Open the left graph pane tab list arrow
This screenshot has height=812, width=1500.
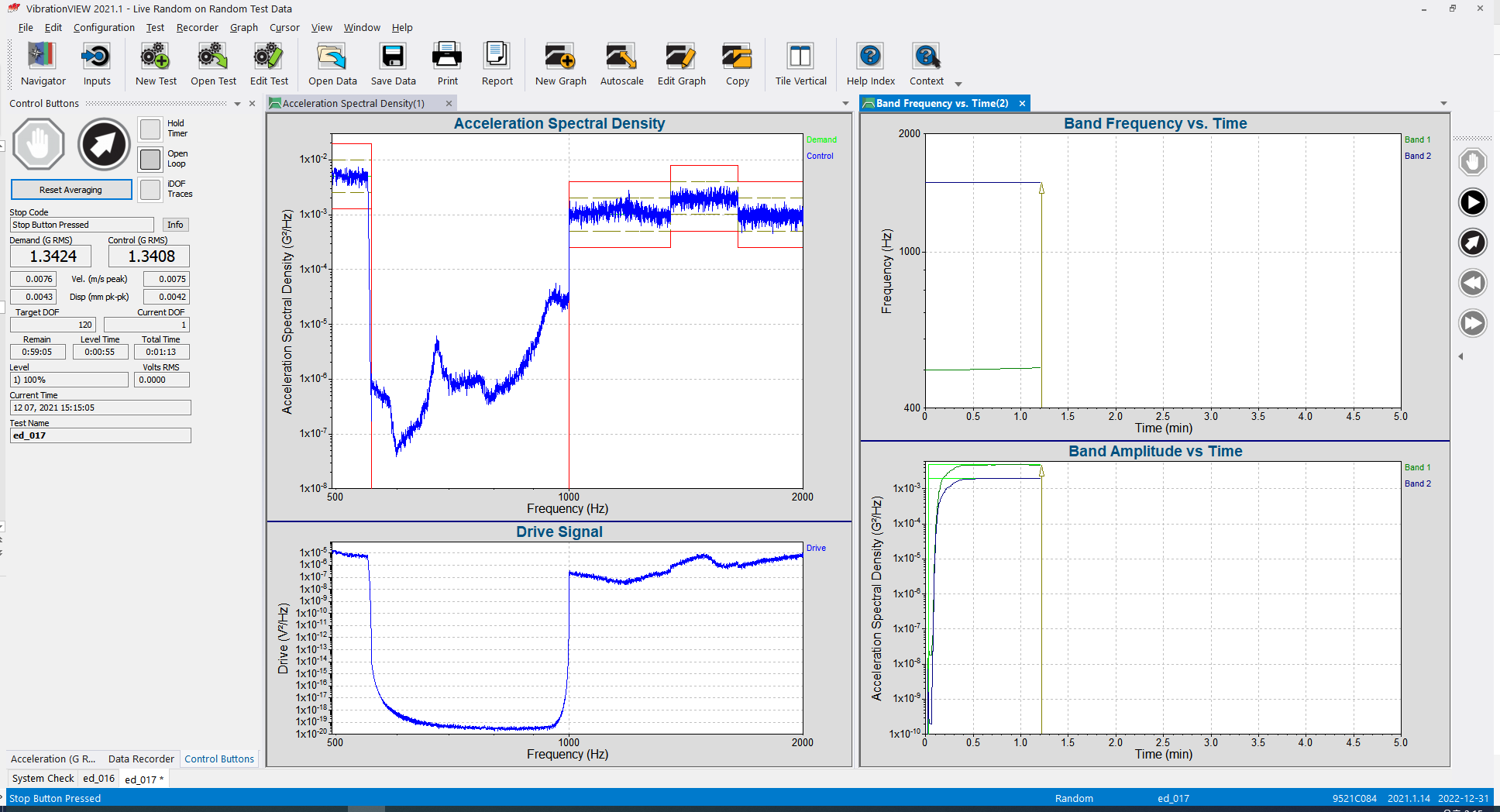(845, 104)
